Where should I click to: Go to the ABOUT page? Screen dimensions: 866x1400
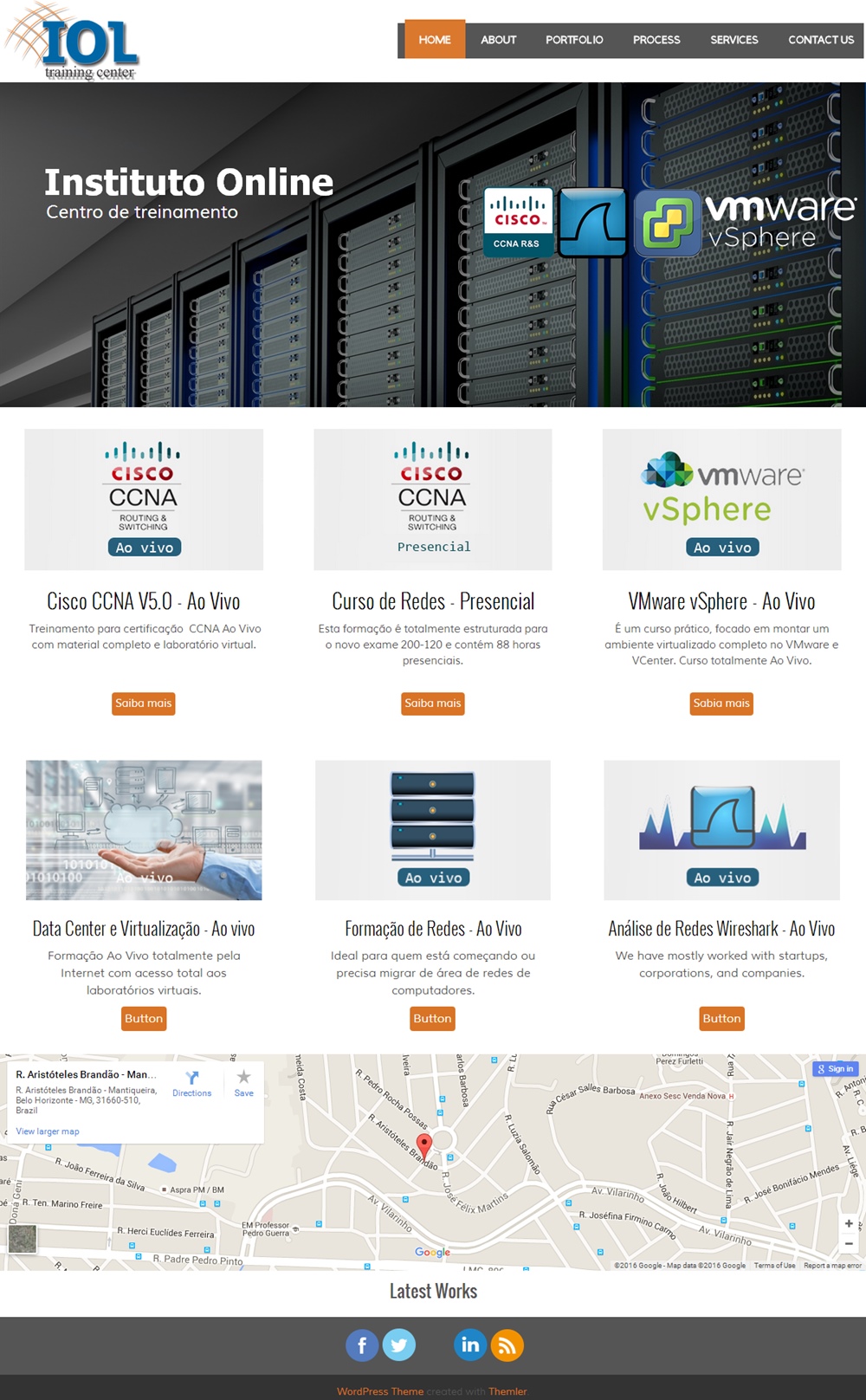point(499,40)
